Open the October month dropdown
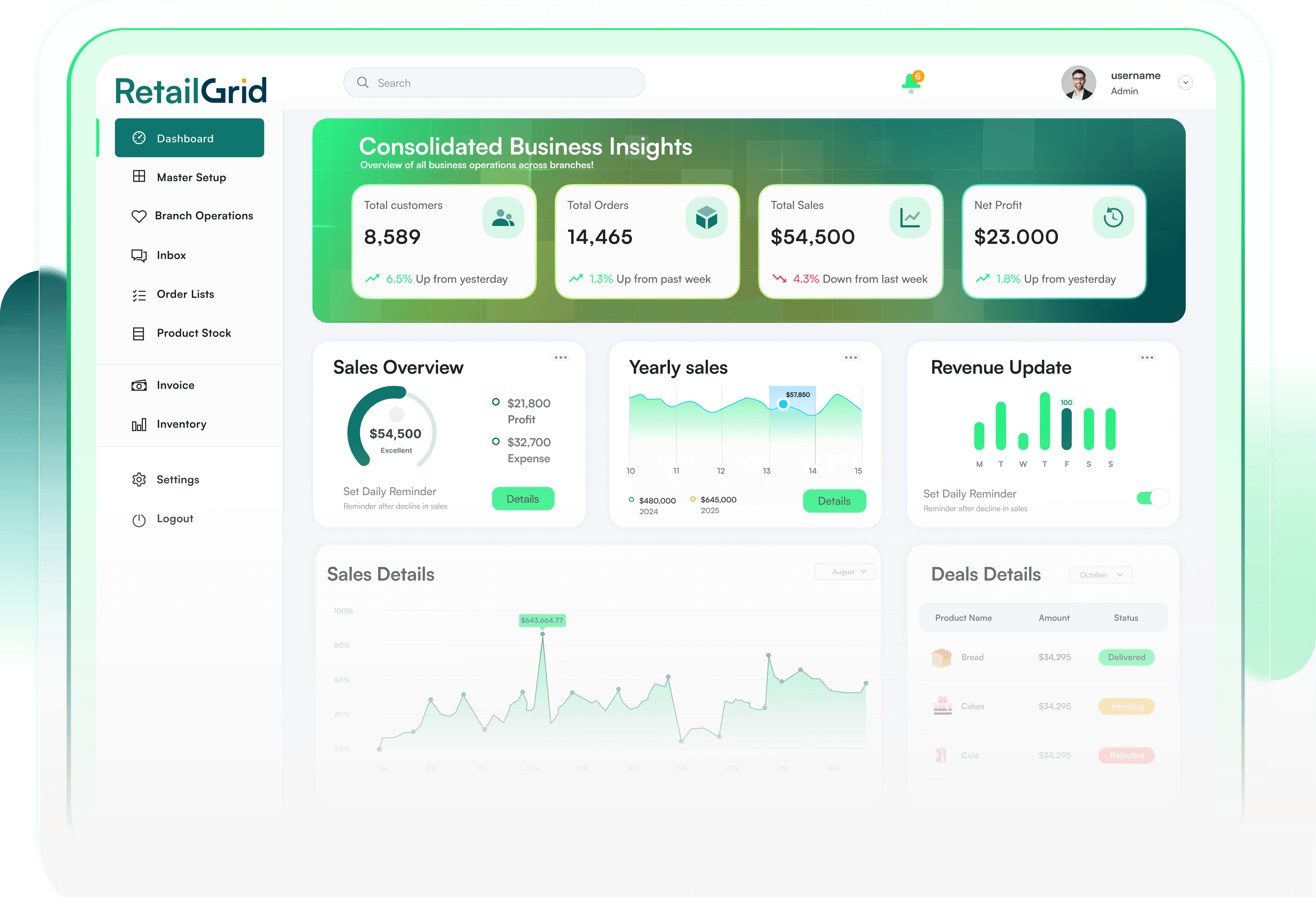 pos(1101,575)
